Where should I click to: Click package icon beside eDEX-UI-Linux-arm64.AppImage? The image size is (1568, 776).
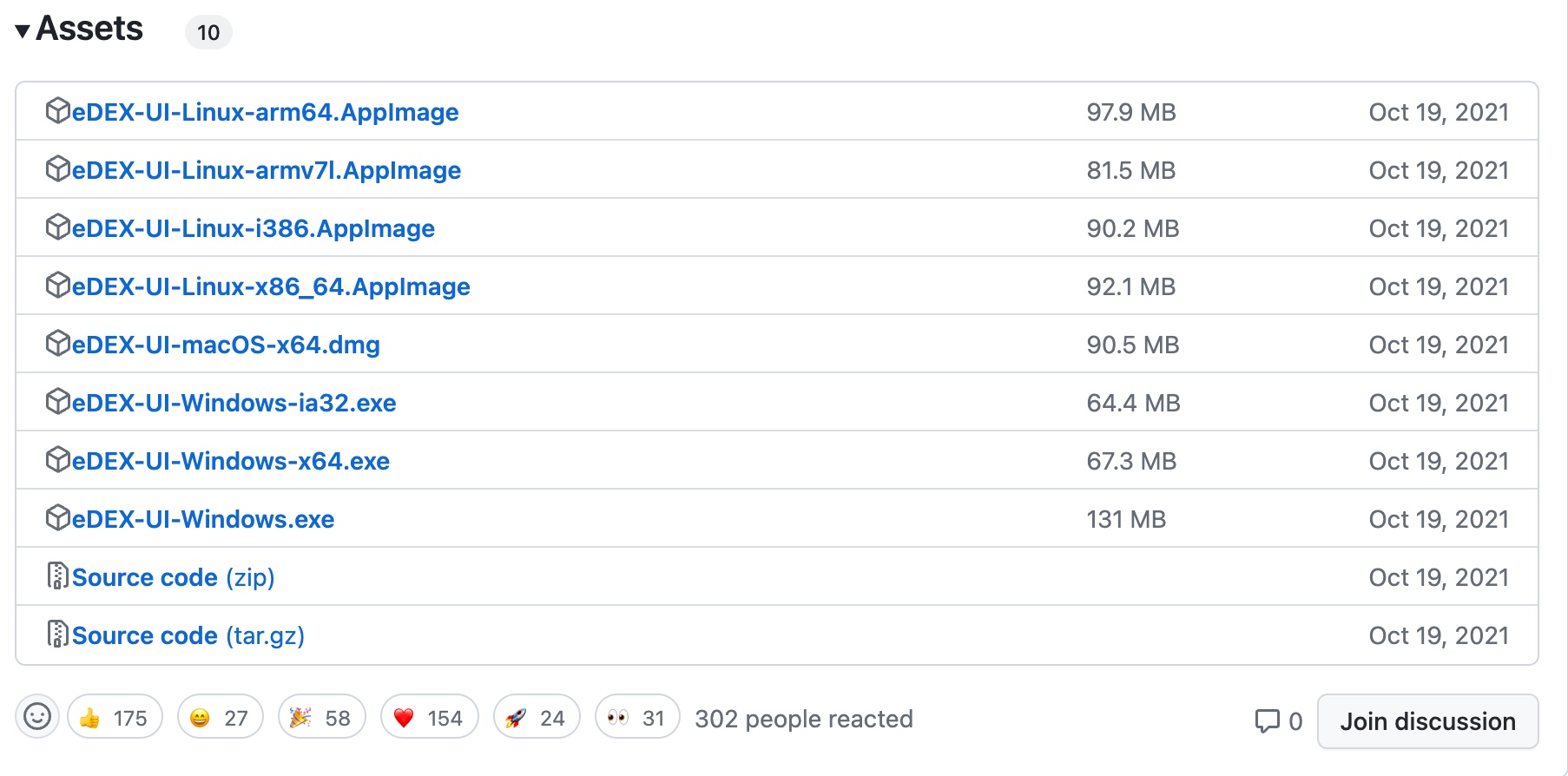57,111
